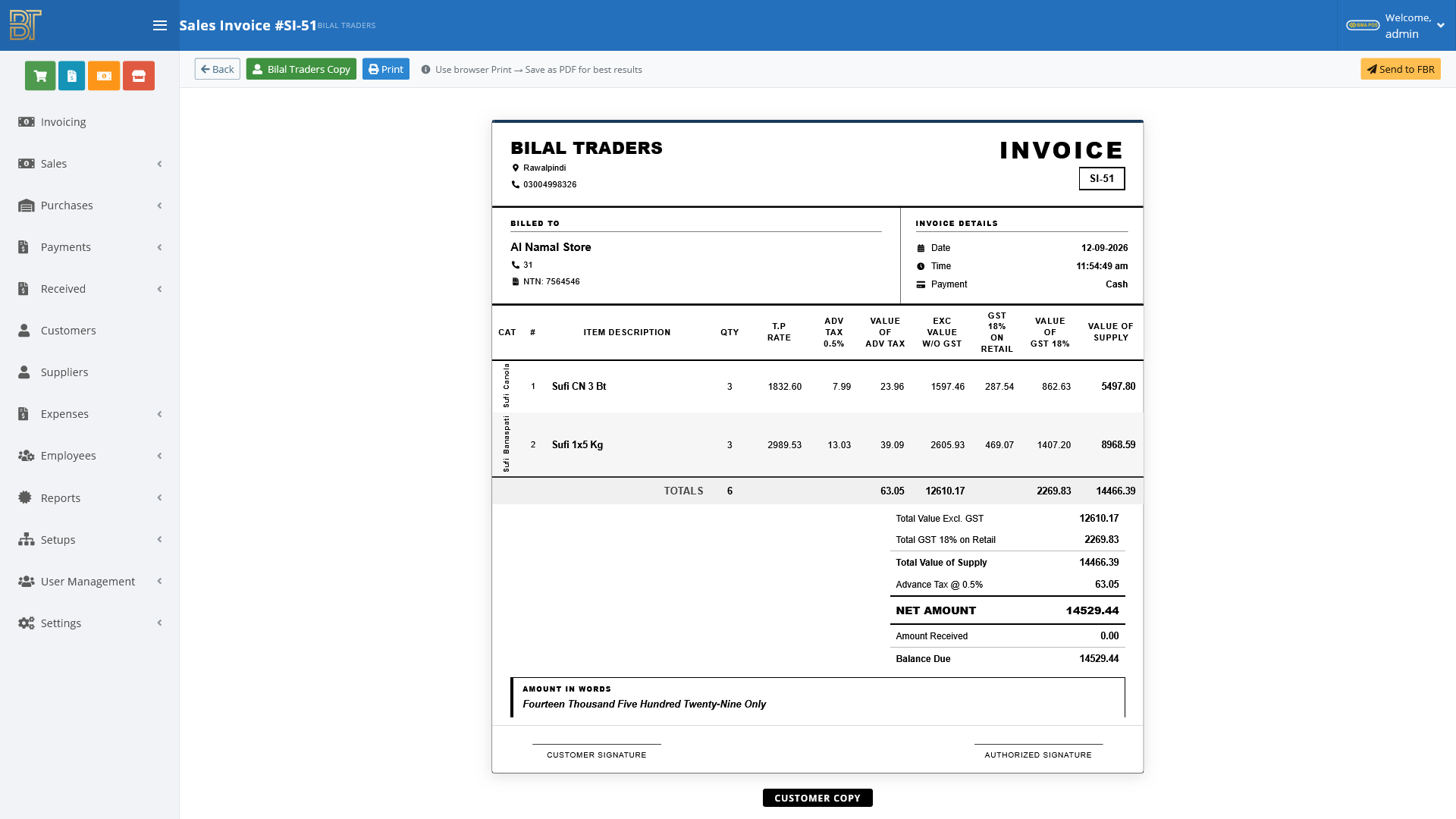This screenshot has height=819, width=1456.
Task: Expand the Setups submenu chevron
Action: 159,539
